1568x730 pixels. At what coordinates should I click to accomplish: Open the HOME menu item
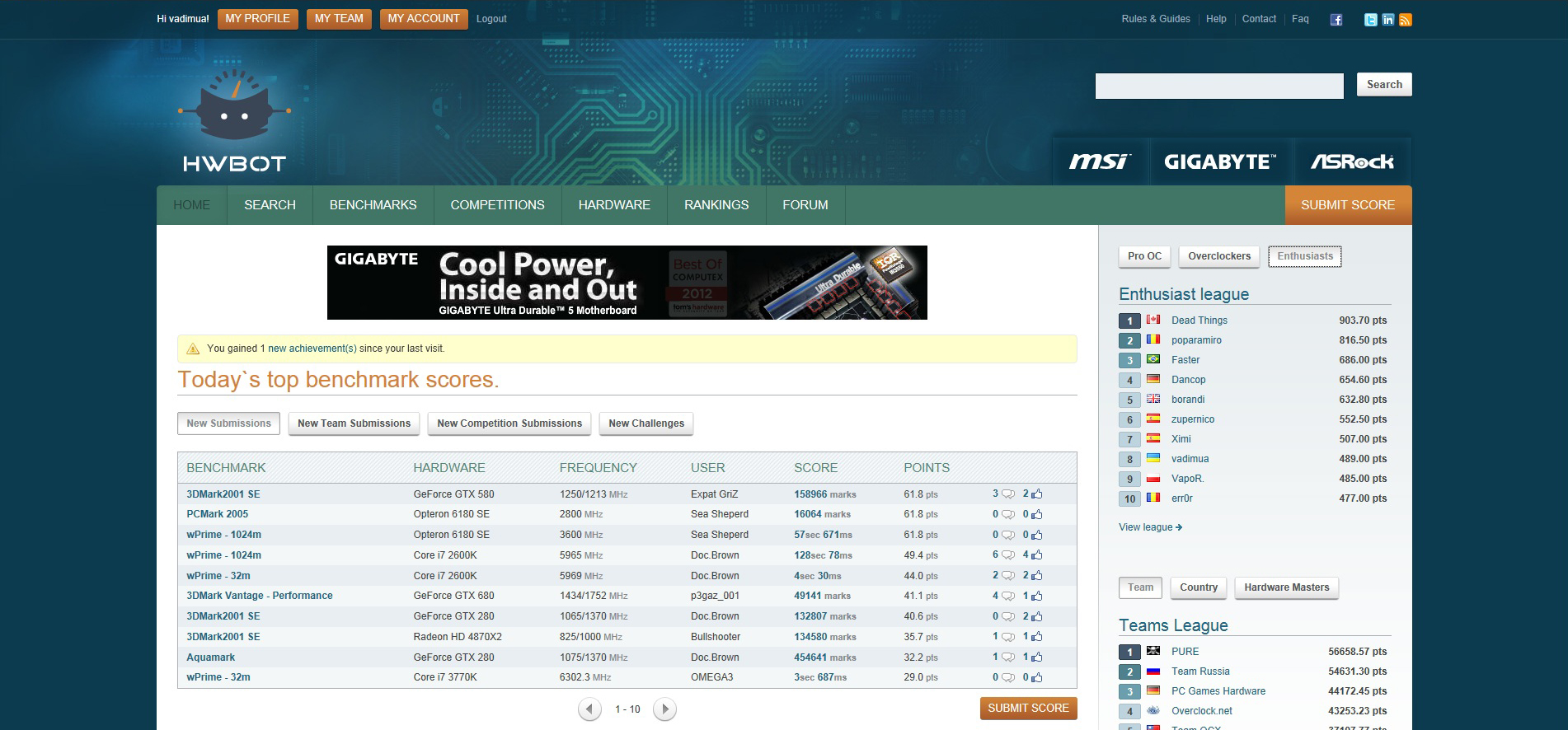tap(192, 205)
